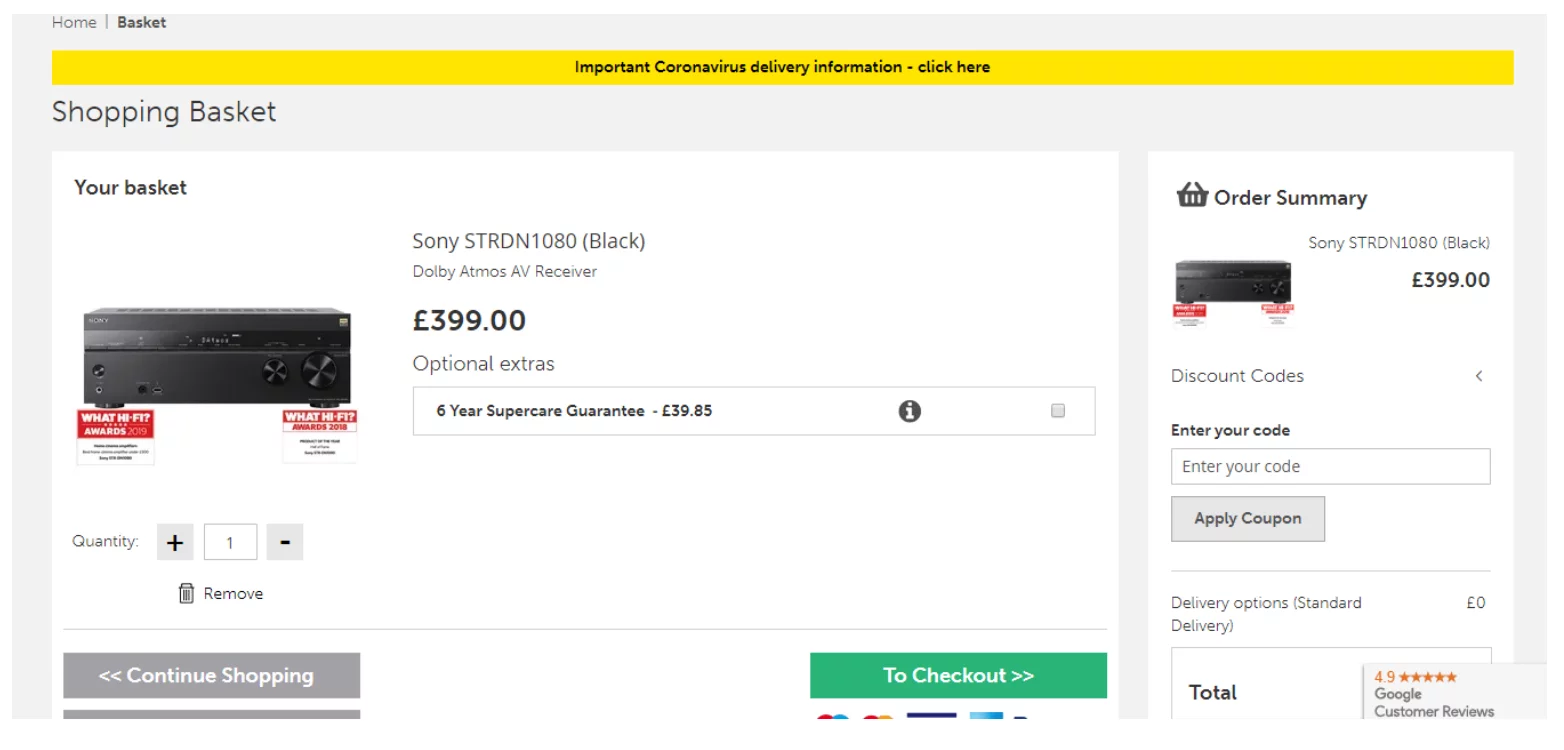Open the Coronavirus delivery information banner

point(782,67)
